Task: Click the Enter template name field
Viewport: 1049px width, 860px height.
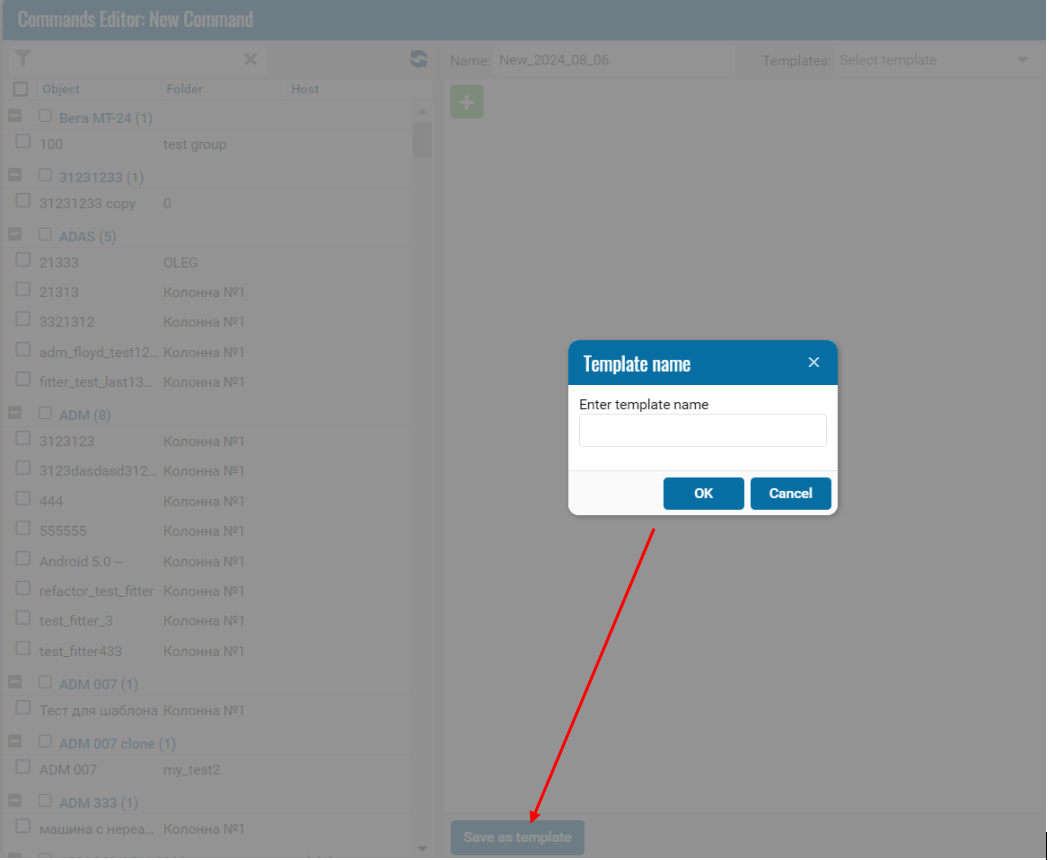Action: pos(702,431)
